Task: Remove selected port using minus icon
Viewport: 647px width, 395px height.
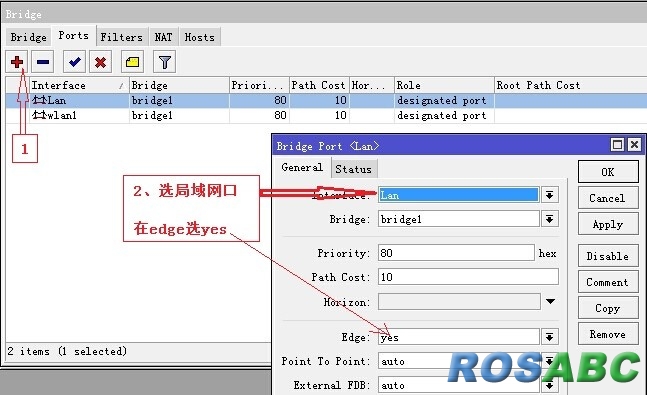Action: point(43,62)
